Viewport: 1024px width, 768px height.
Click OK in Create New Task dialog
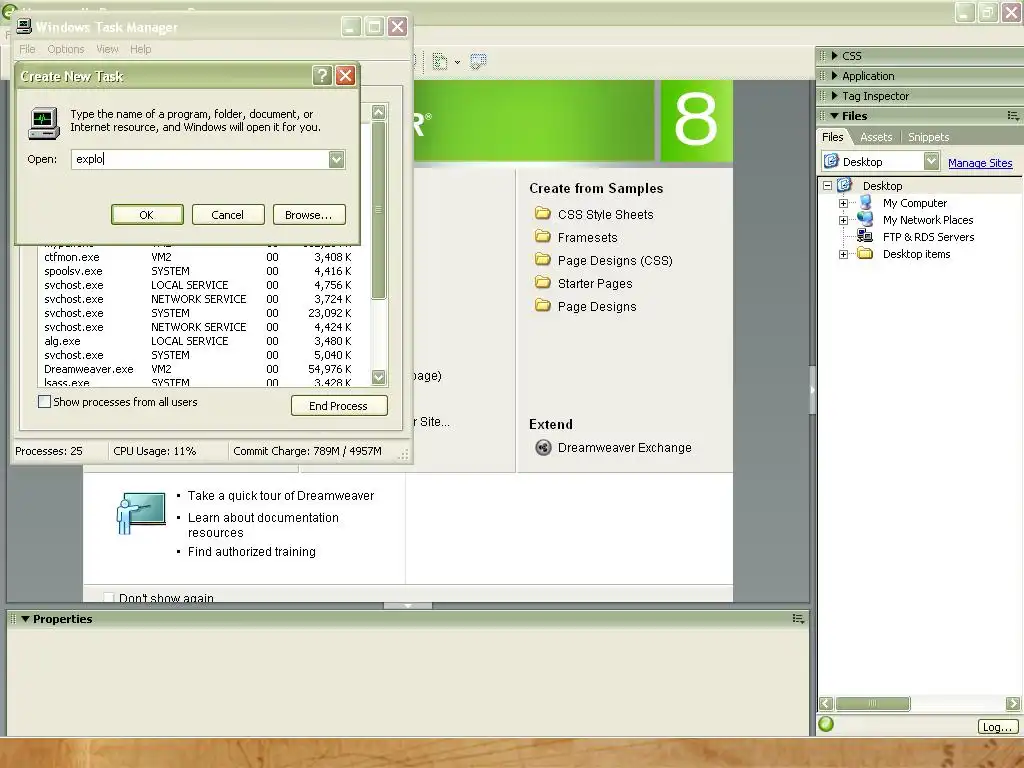pos(147,215)
